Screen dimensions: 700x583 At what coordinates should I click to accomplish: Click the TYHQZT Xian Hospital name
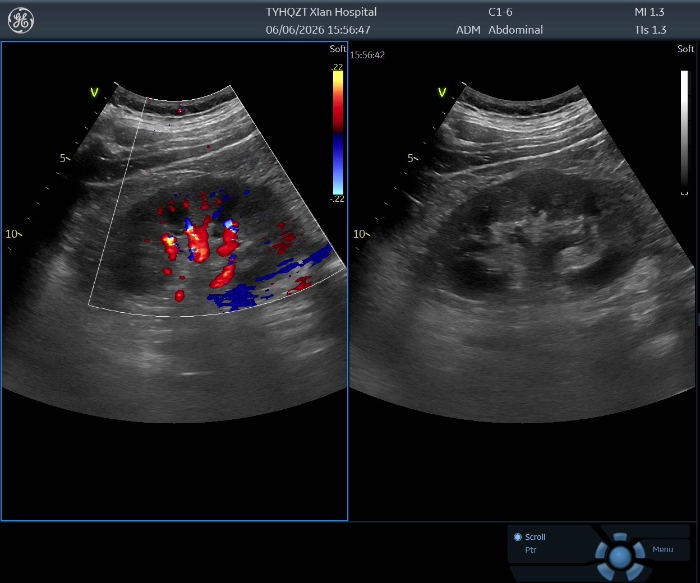click(x=321, y=12)
